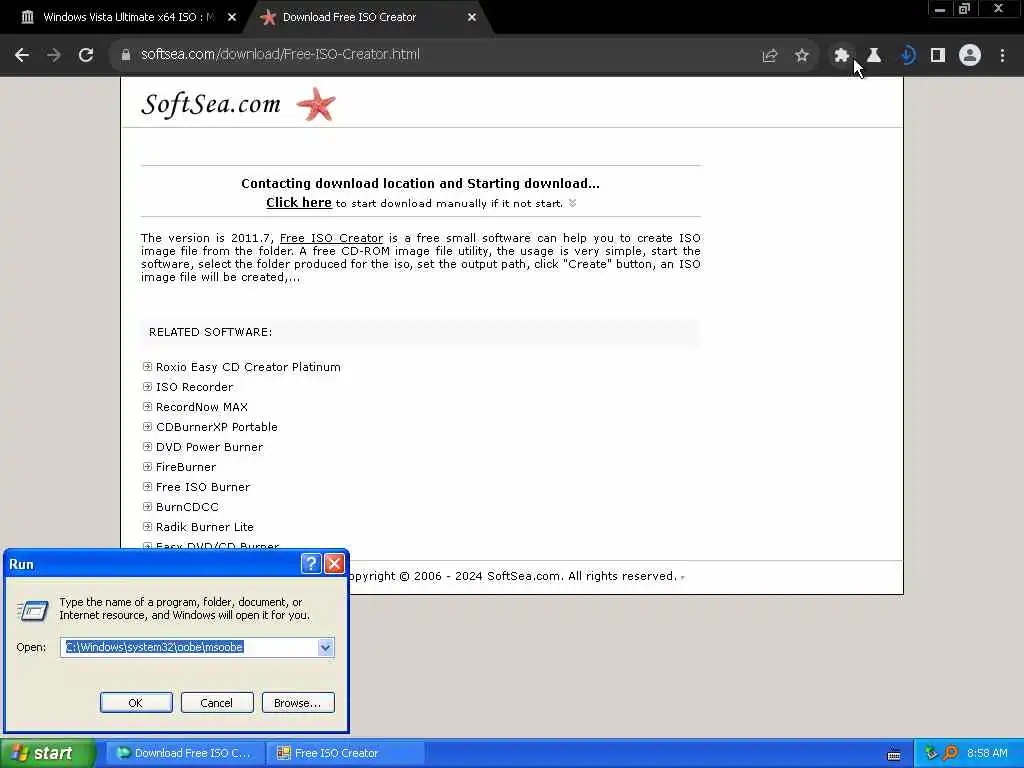Toggle the browser side panel icon
The width and height of the screenshot is (1024, 768).
click(x=938, y=56)
